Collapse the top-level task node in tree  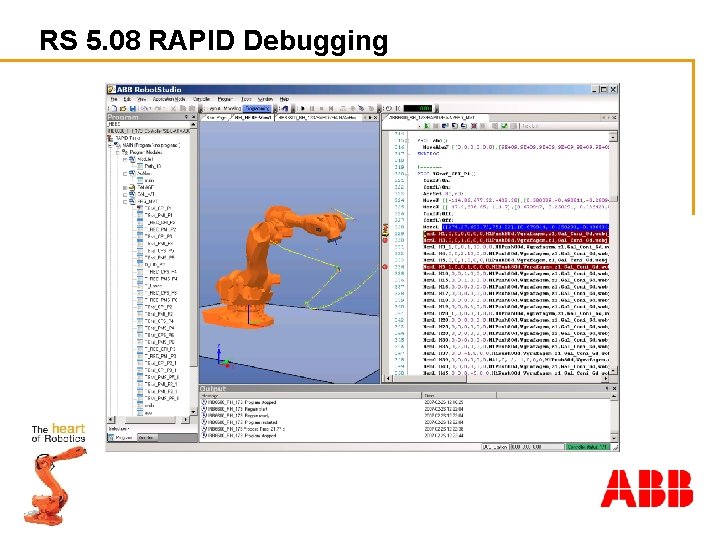tap(111, 146)
